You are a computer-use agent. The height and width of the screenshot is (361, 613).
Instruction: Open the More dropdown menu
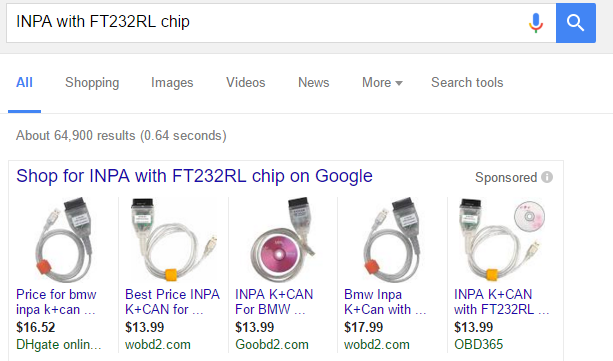click(382, 83)
